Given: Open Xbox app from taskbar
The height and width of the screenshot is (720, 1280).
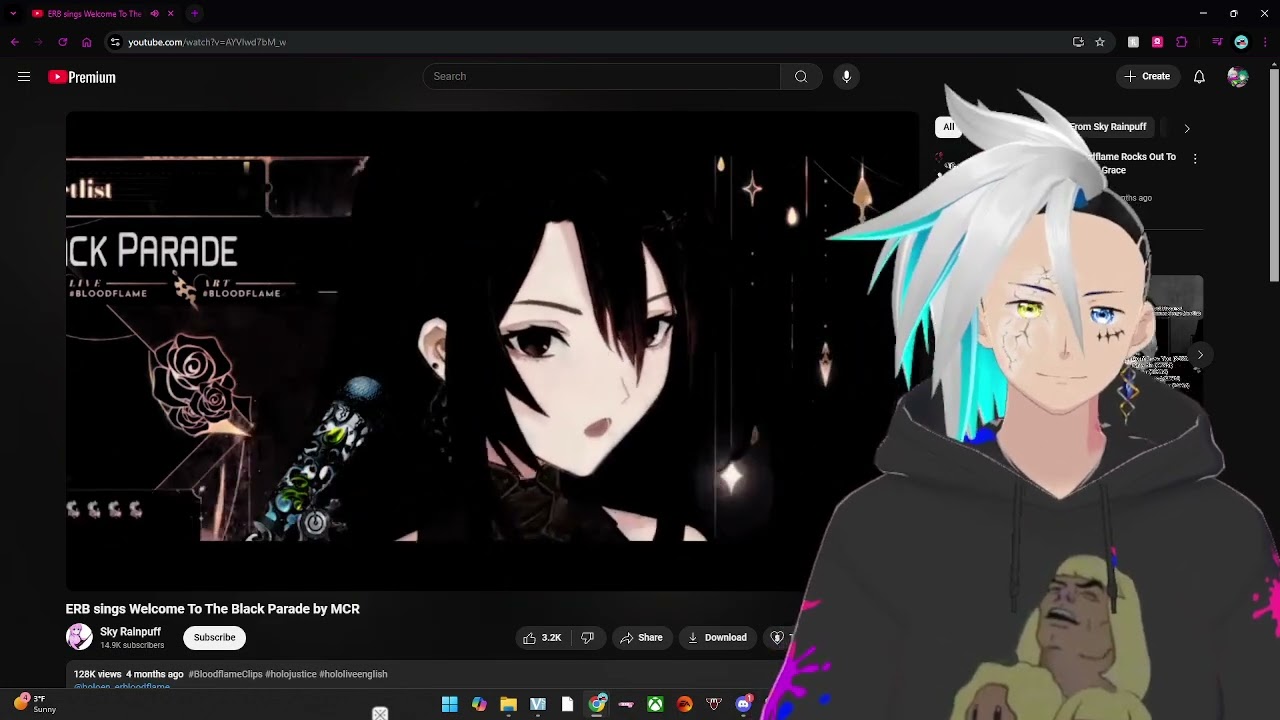Looking at the screenshot, I should (655, 704).
